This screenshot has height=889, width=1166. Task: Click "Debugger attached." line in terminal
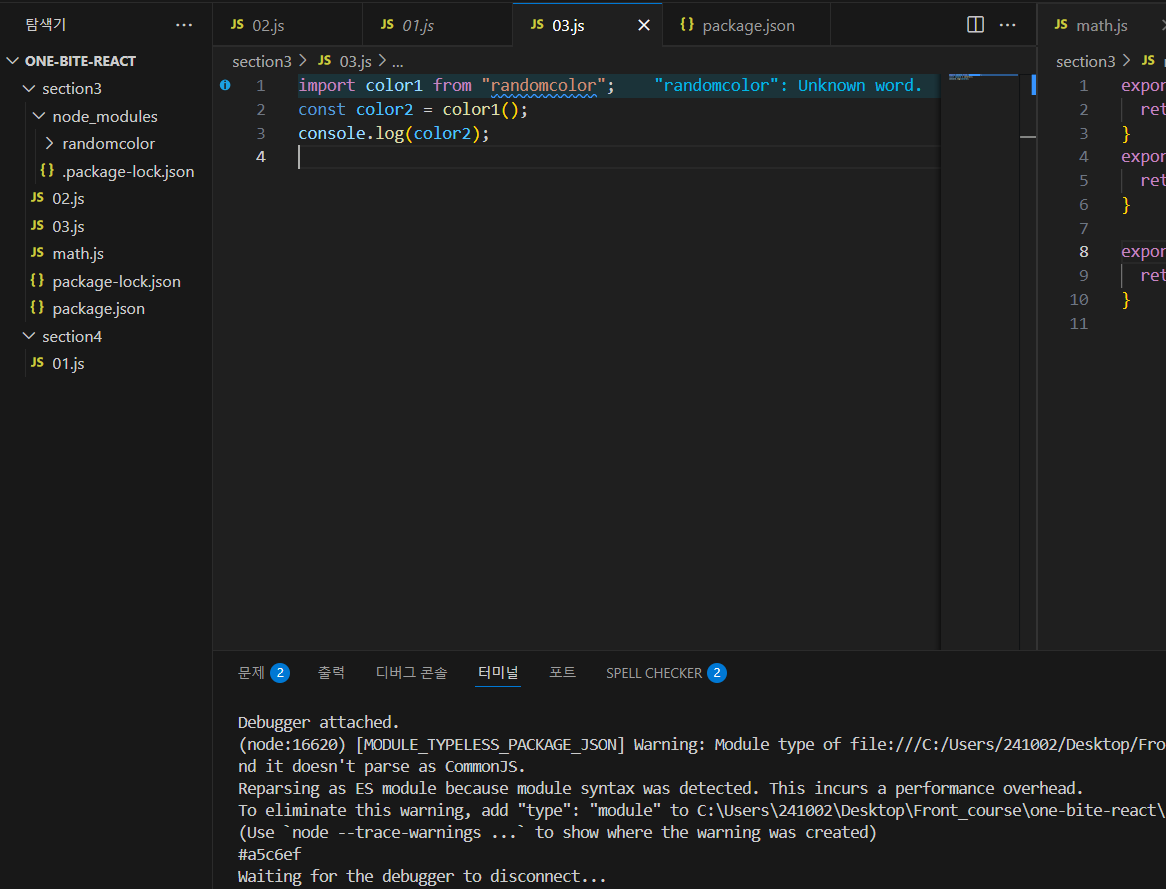tap(318, 722)
